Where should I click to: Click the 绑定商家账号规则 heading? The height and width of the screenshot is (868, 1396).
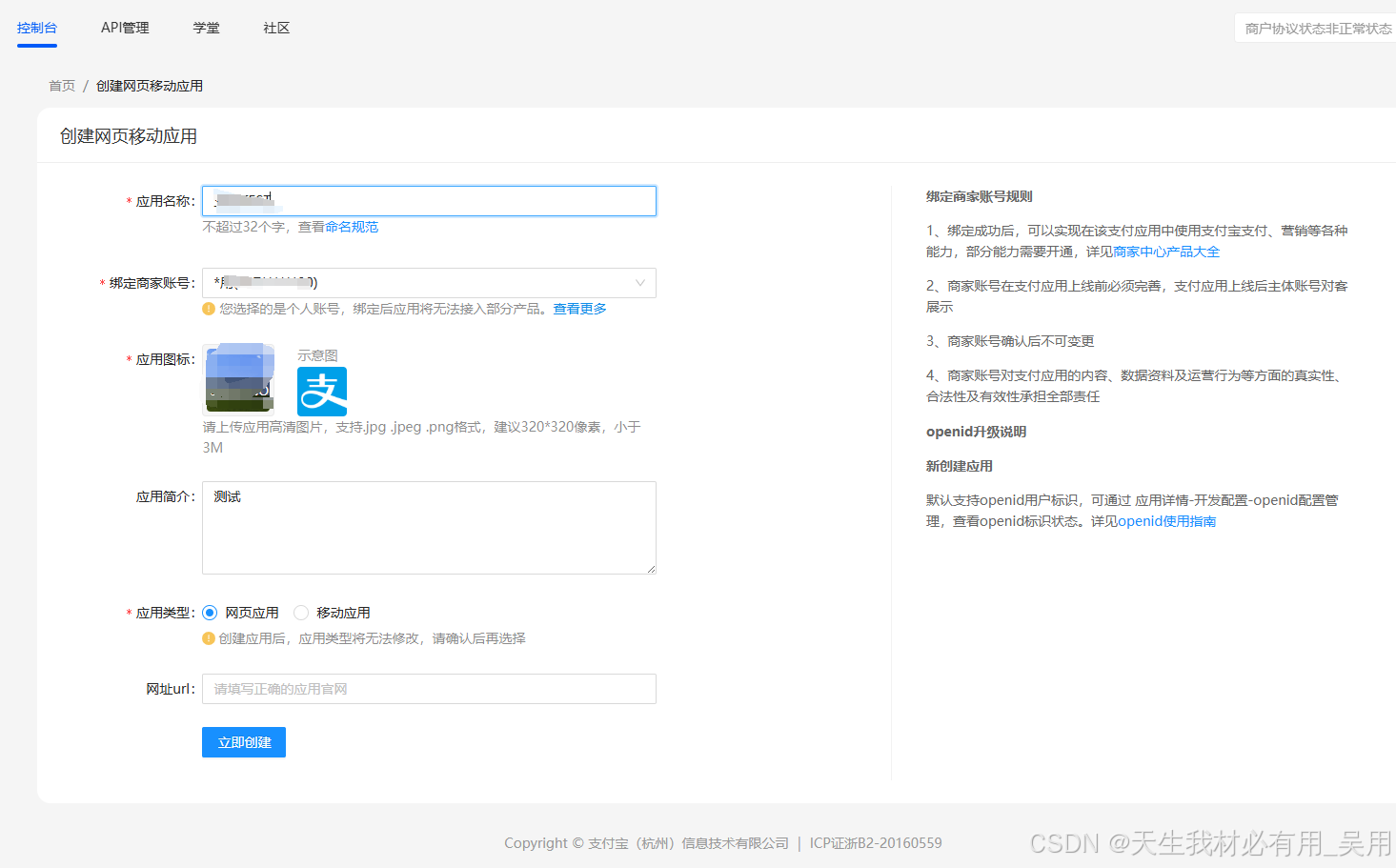pyautogui.click(x=980, y=196)
